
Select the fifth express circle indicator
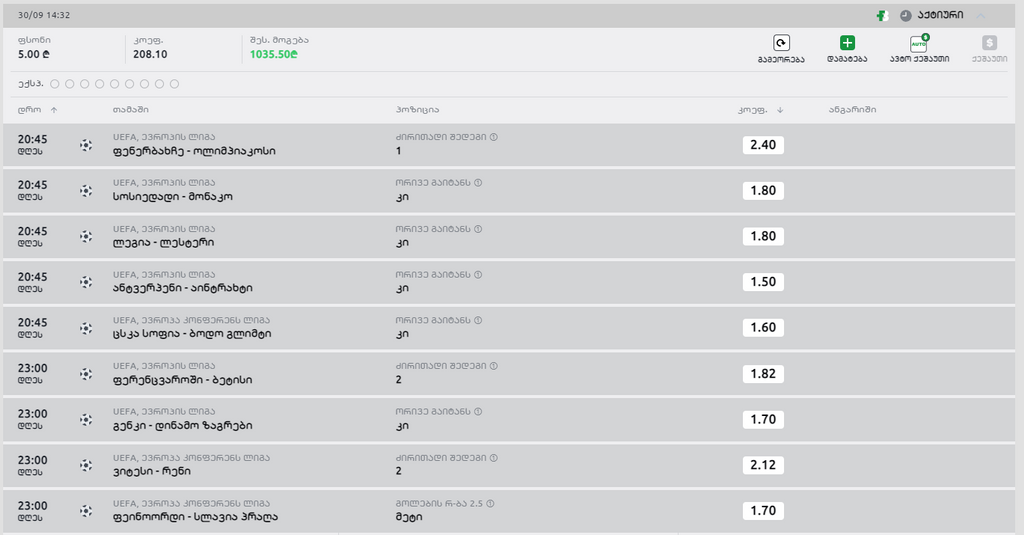coord(114,84)
